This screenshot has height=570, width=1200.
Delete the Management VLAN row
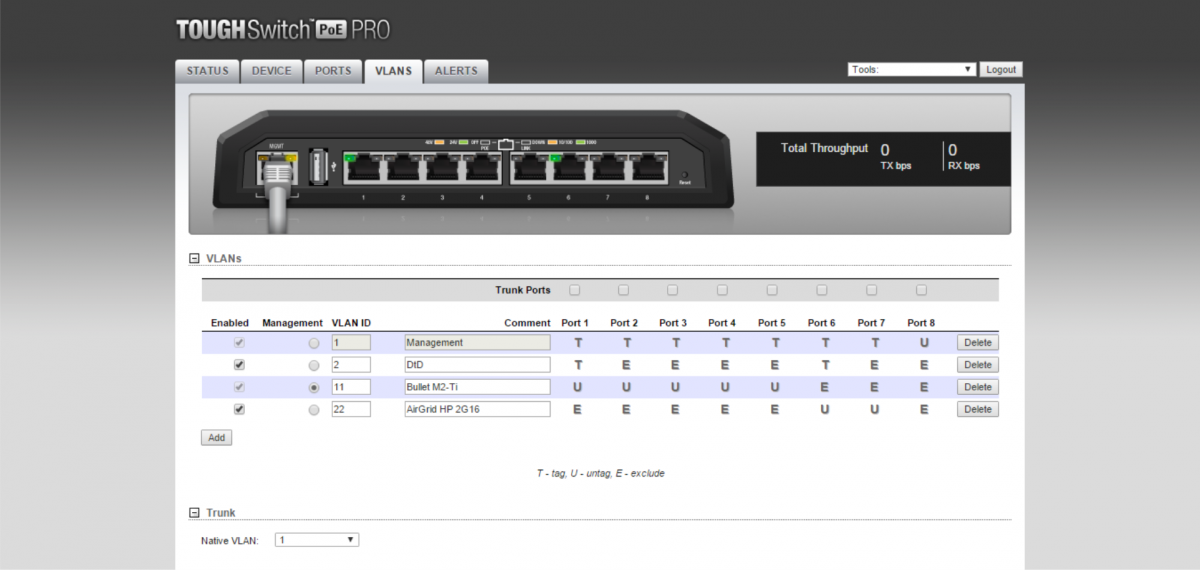tap(978, 342)
